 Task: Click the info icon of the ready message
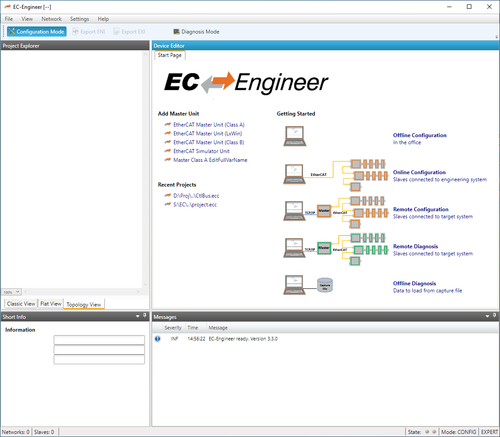click(x=158, y=339)
